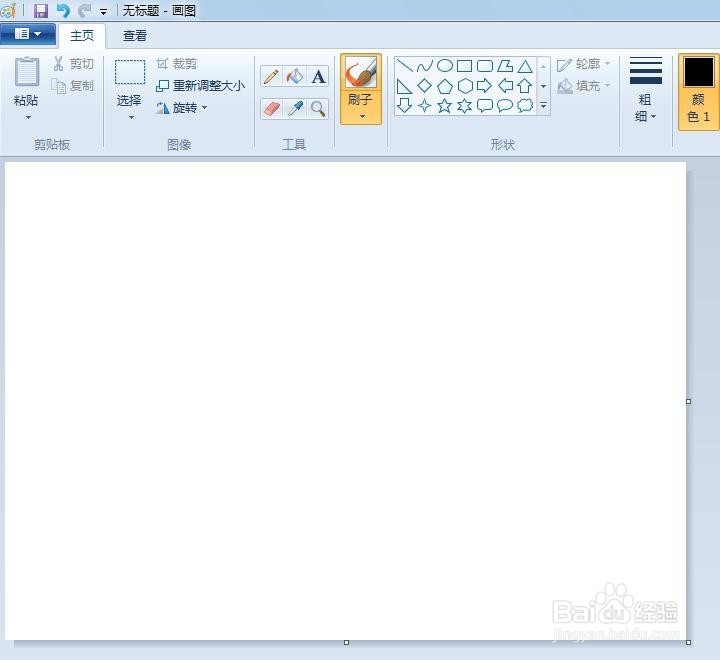The image size is (720, 660).
Task: Choose the Rounded rectangle shape
Action: pos(485,66)
